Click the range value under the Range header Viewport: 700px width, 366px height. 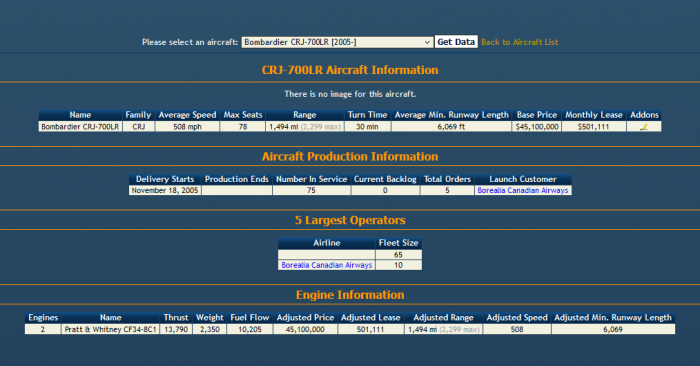pos(305,127)
